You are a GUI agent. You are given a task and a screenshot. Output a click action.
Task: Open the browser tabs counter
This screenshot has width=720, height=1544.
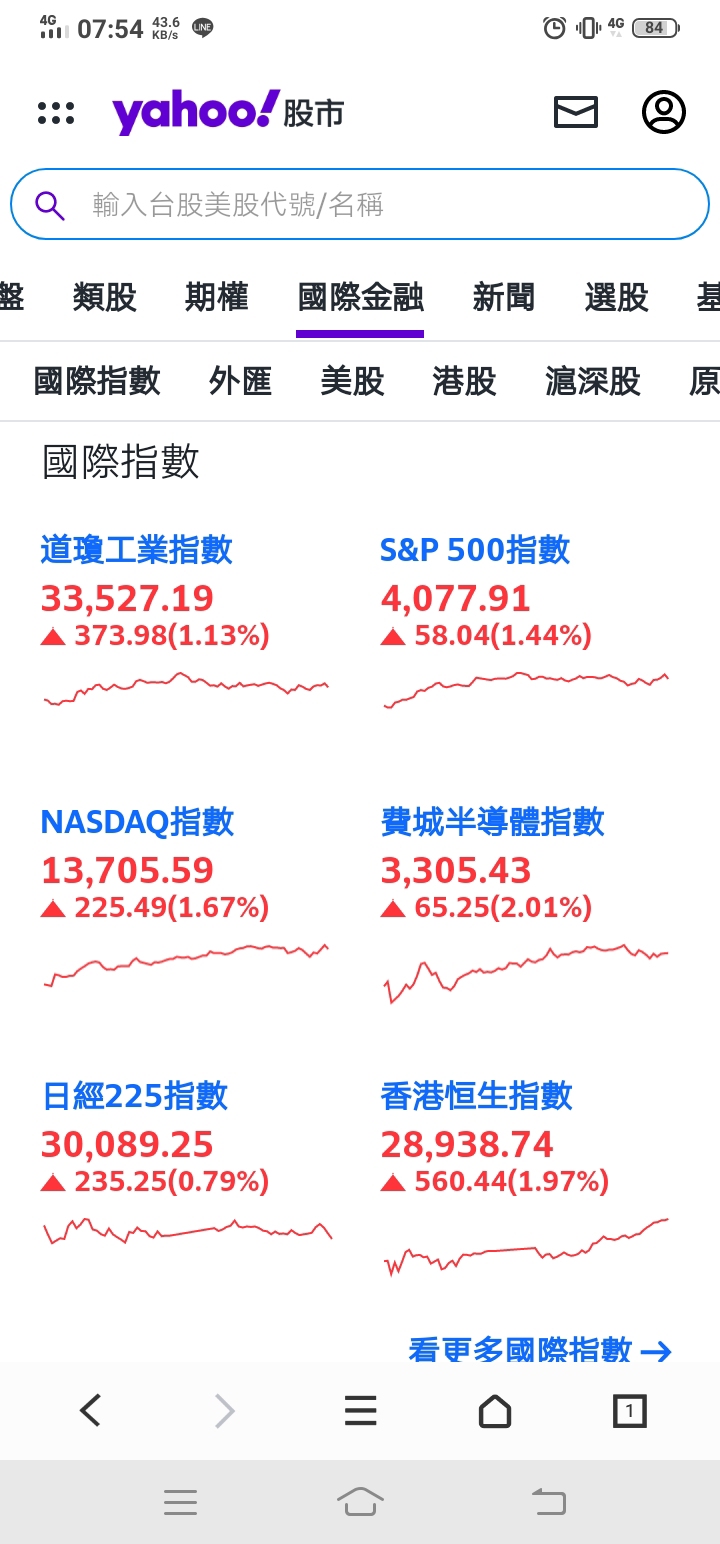pos(629,1411)
